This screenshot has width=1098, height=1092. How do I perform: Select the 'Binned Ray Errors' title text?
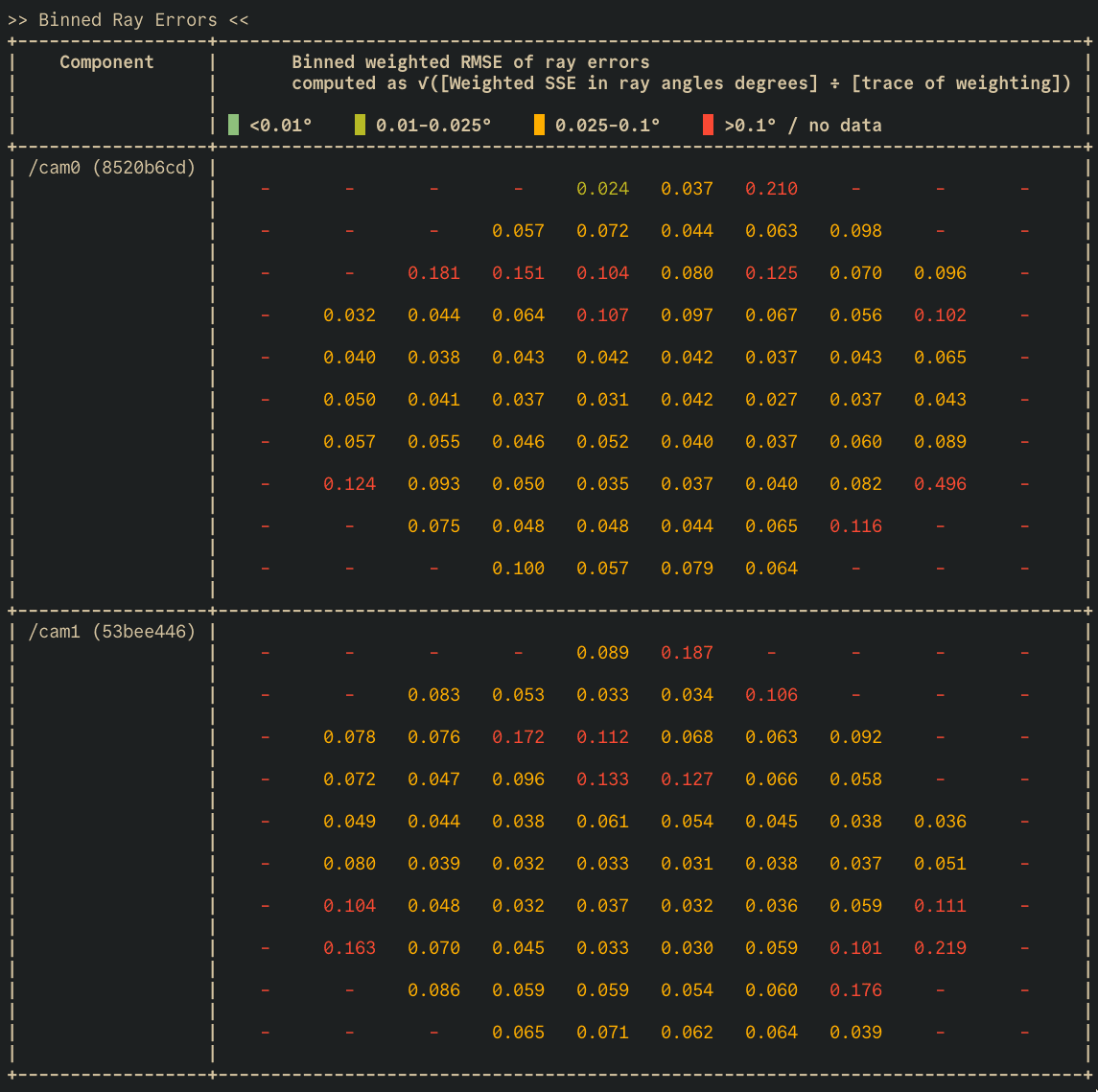click(x=128, y=20)
